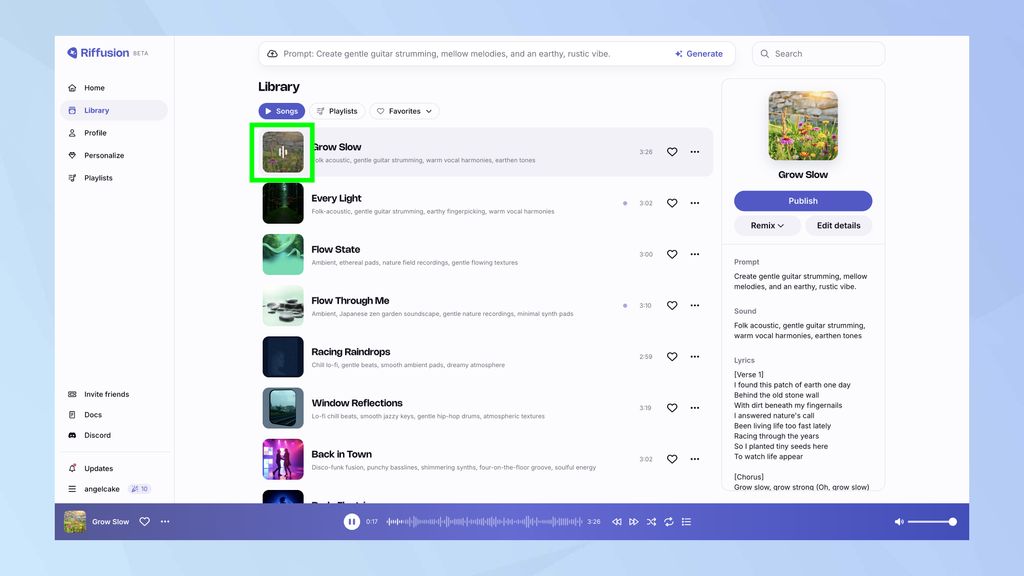Viewport: 1024px width, 576px height.
Task: Select the Songs tab filter
Action: click(281, 111)
